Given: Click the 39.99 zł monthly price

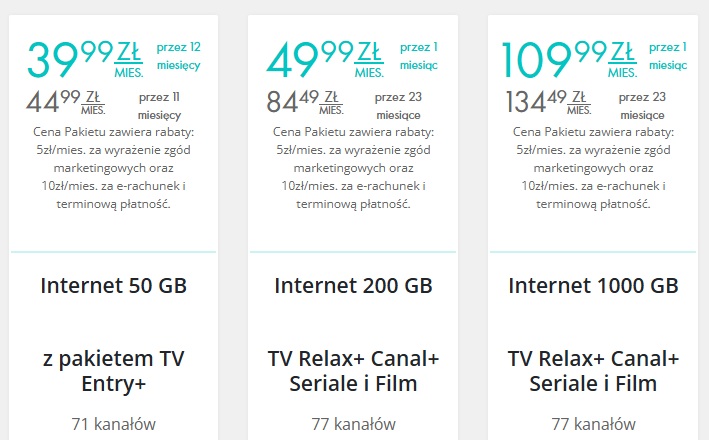Looking at the screenshot, I should click(x=85, y=59).
